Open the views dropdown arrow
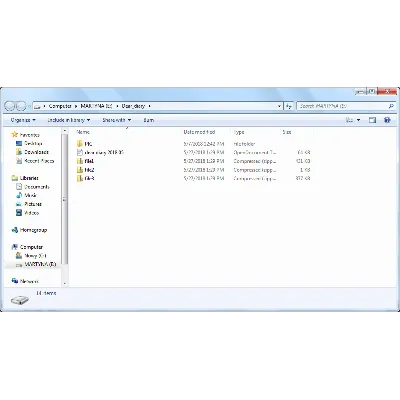 click(359, 120)
